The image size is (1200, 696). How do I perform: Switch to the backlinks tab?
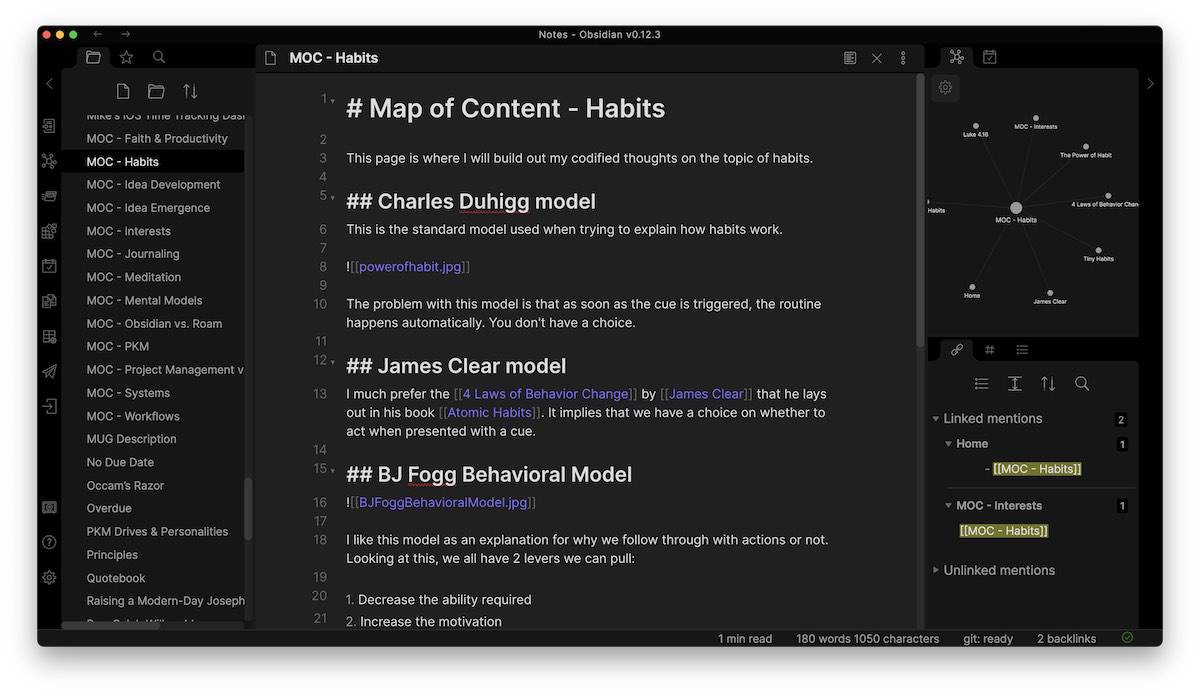coord(957,349)
